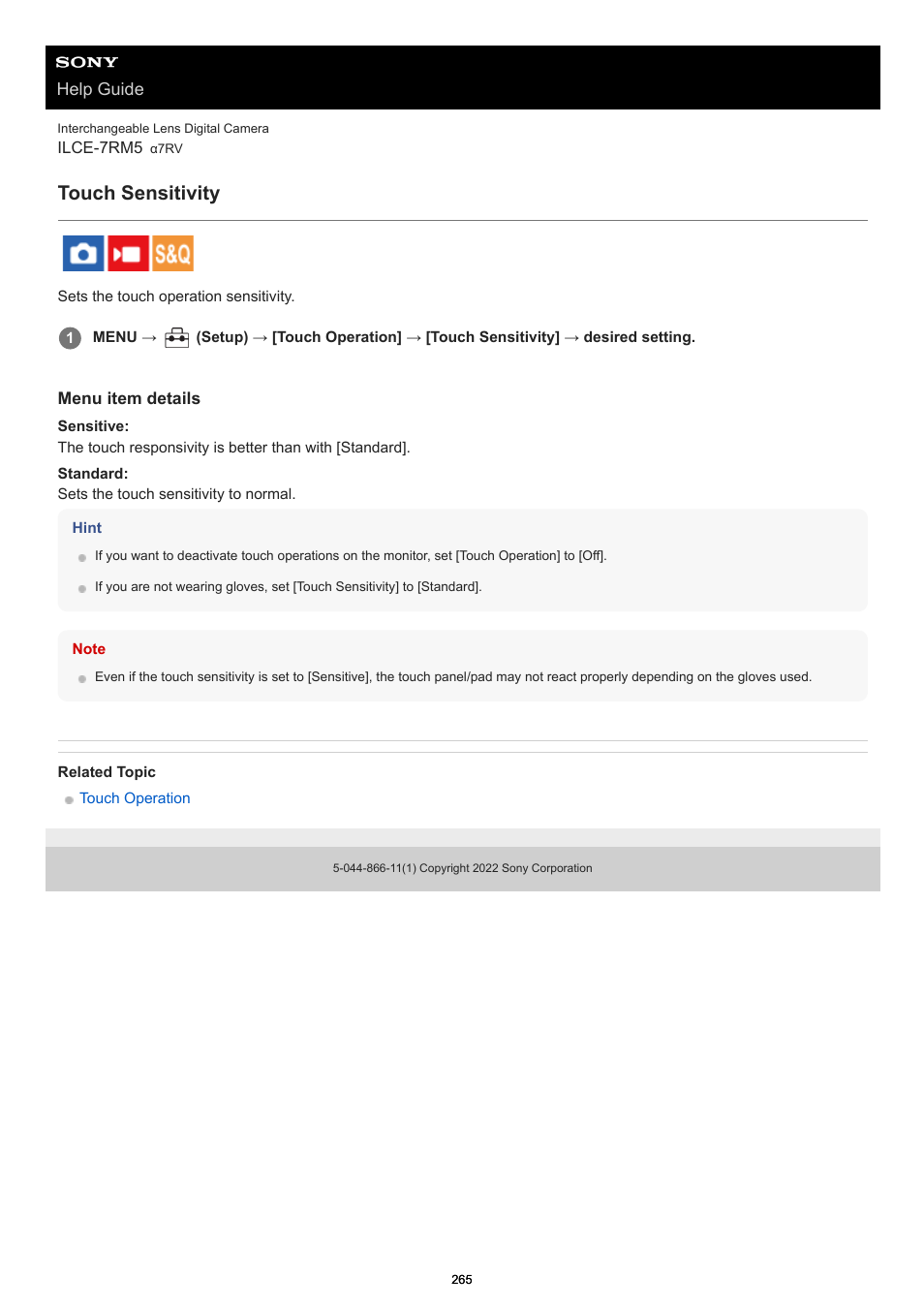Image resolution: width=924 pixels, height=1308 pixels.
Task: Click the copyright footer text
Action: (x=462, y=868)
